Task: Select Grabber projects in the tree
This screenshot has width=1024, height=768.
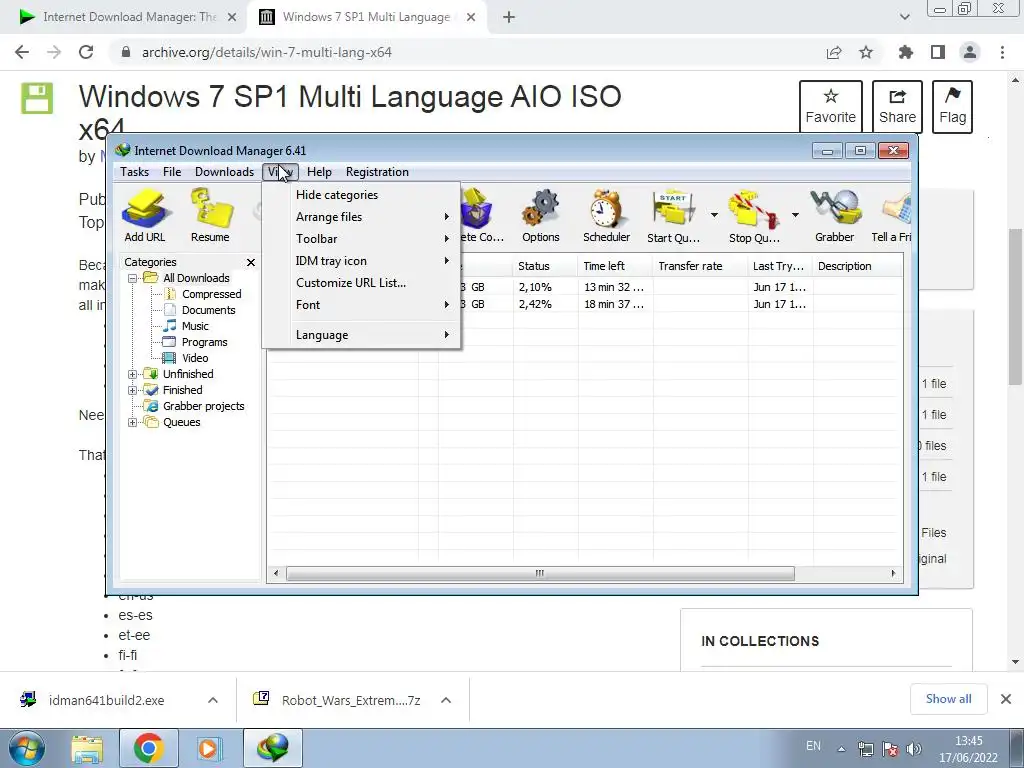Action: pos(203,406)
